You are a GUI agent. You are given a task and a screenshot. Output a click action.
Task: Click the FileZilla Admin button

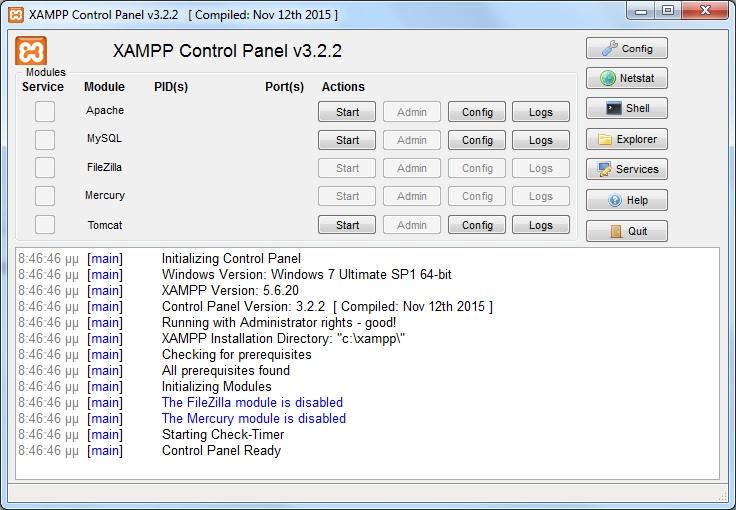click(412, 168)
